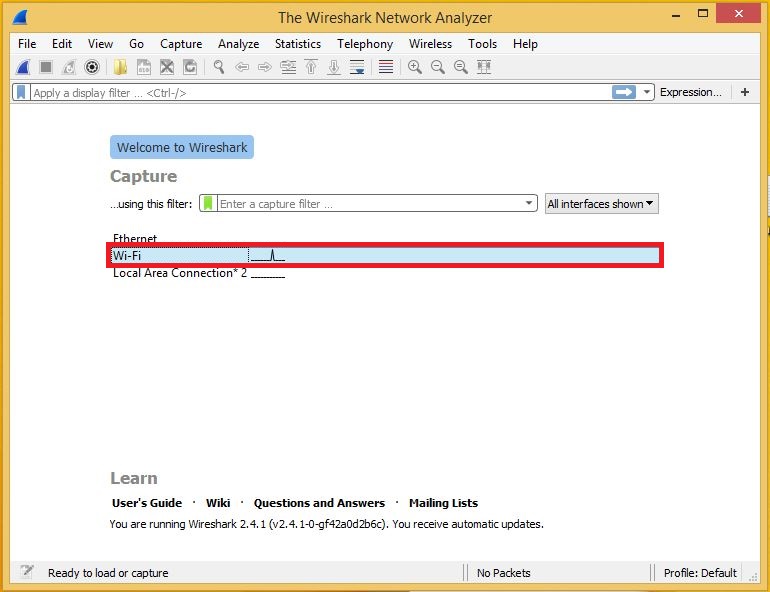Open the View menu

point(101,44)
